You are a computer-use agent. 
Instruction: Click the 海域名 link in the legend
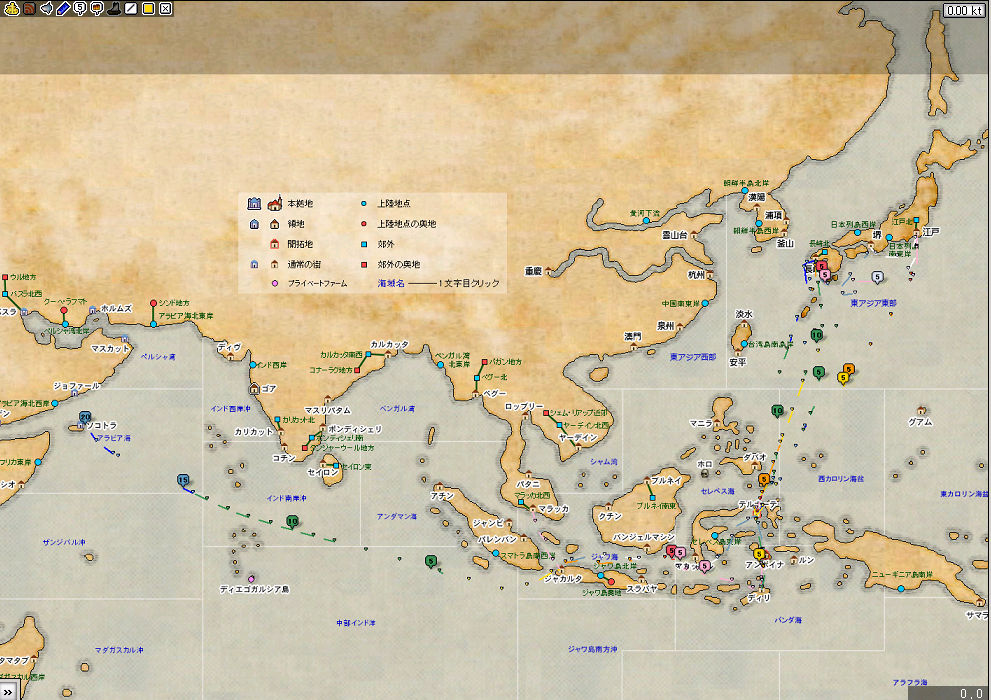pos(391,283)
